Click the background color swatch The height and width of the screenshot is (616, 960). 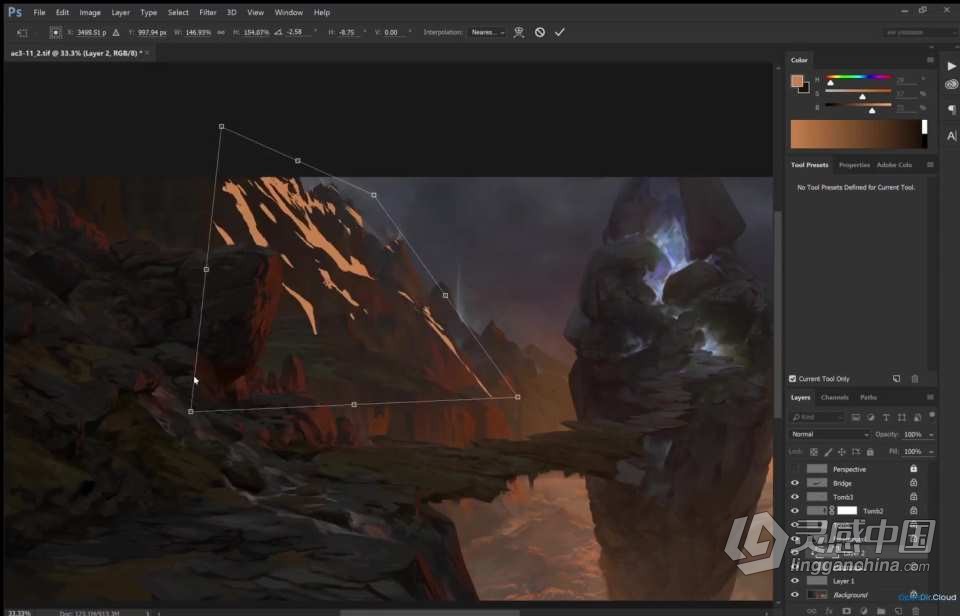coord(804,88)
